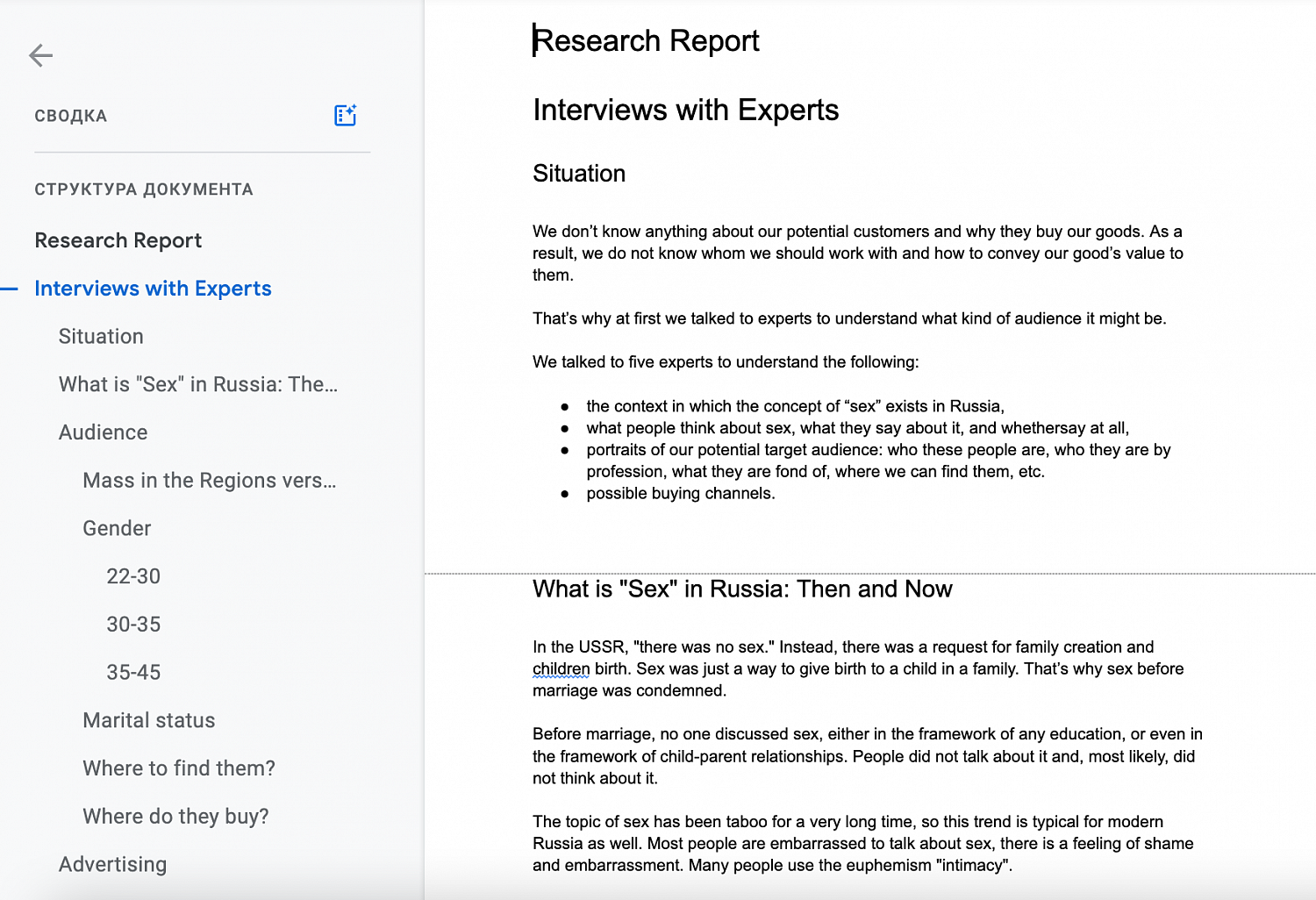Navigate to Where to find them? heading

pos(179,768)
